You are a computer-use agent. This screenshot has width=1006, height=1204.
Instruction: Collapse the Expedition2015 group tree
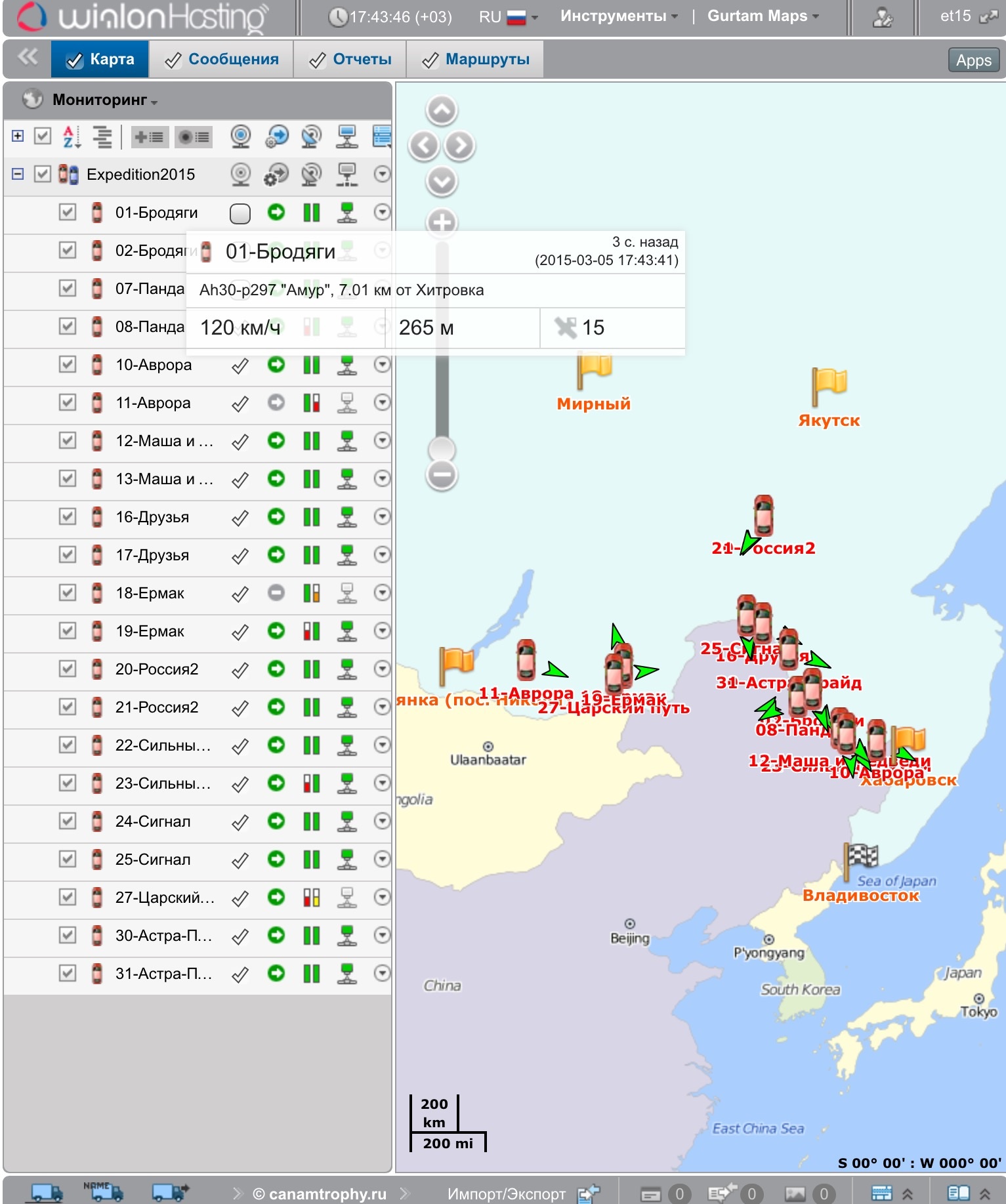coord(18,175)
